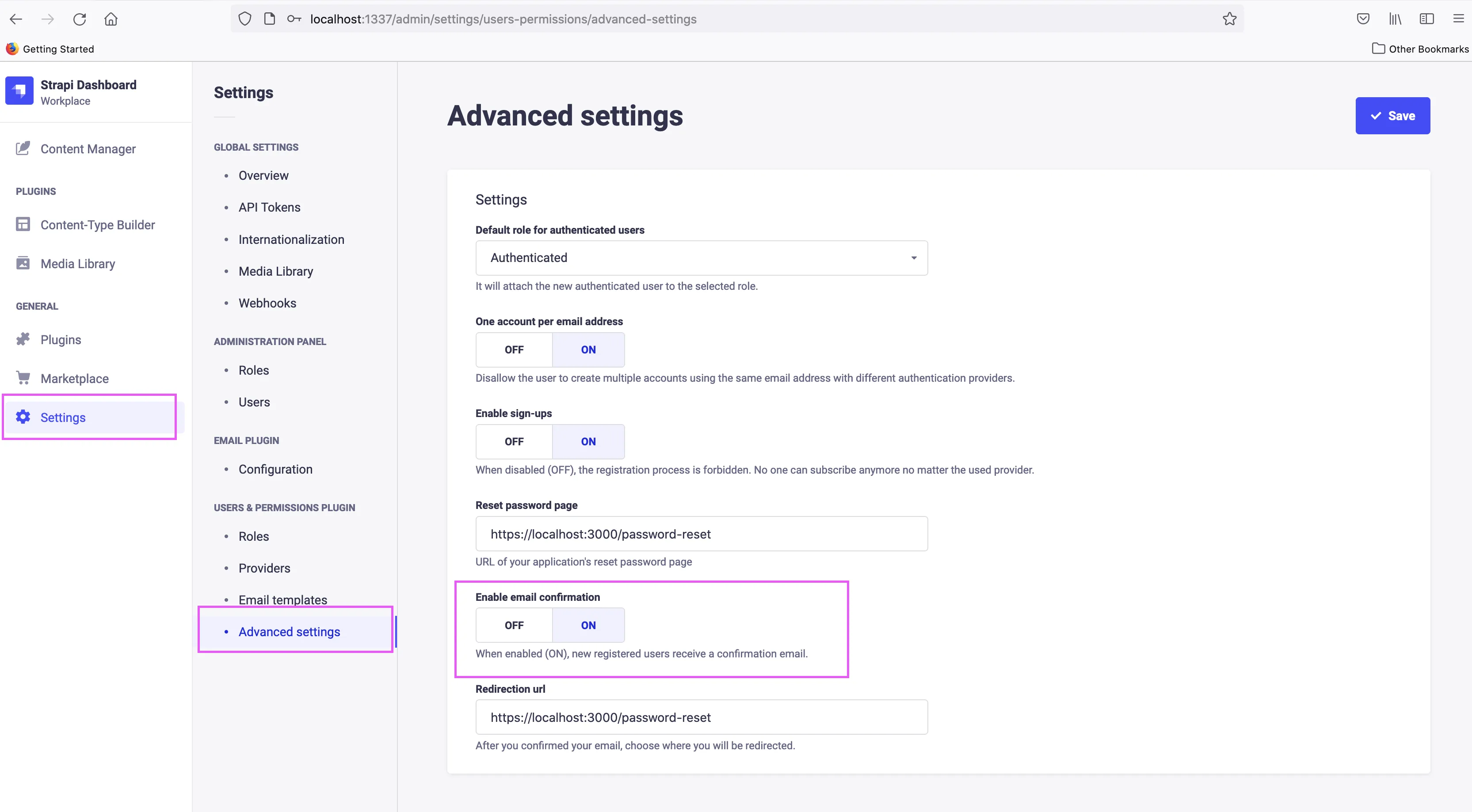Open Firefox application menu hamburger
Screen dimensions: 1472x812
click(1458, 19)
